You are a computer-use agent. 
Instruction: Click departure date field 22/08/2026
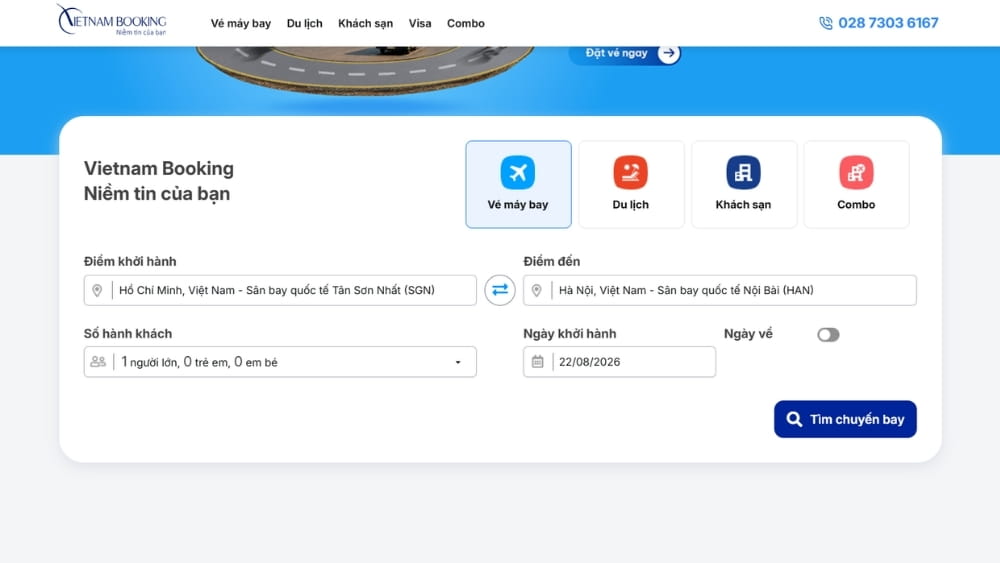(x=619, y=362)
